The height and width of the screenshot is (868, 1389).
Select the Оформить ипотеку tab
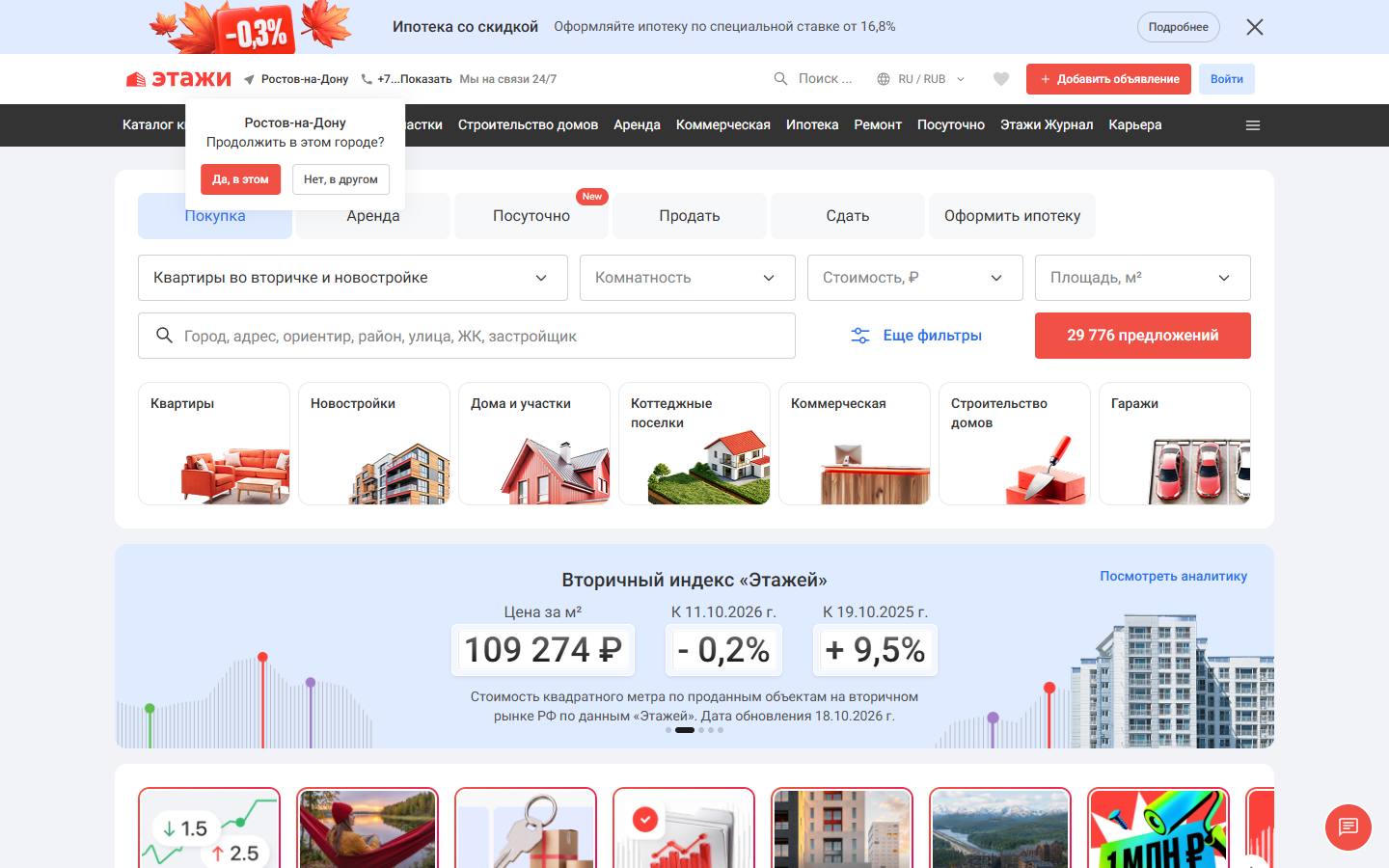pyautogui.click(x=1012, y=216)
